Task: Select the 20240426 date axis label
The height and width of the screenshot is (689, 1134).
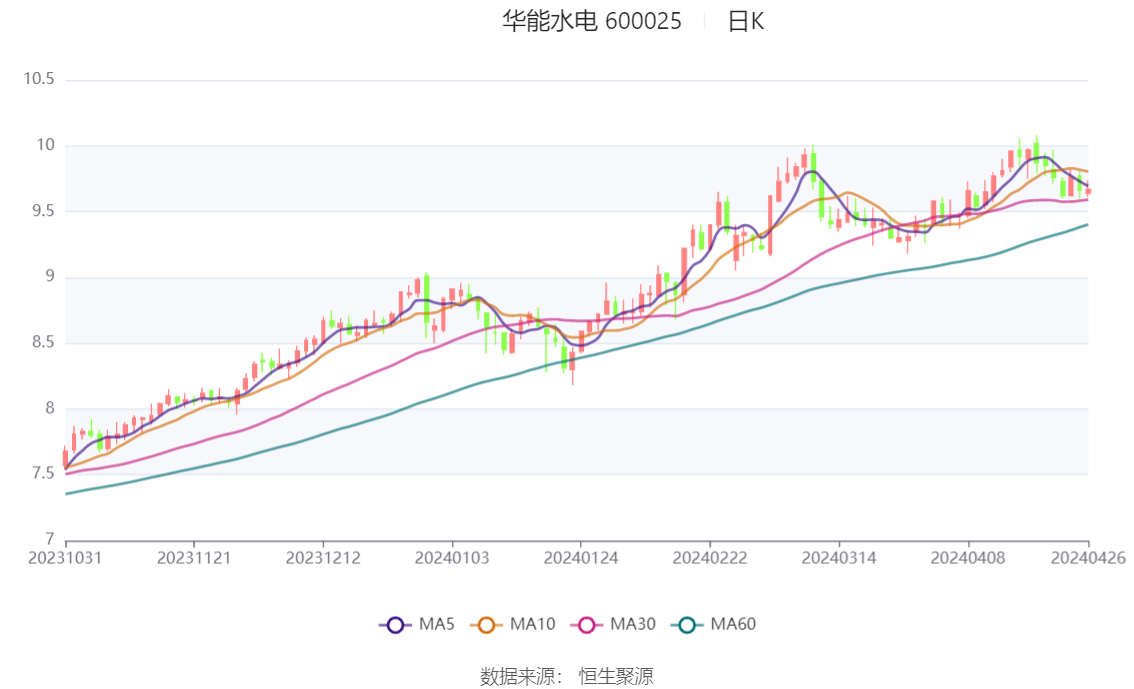Action: click(x=1088, y=558)
